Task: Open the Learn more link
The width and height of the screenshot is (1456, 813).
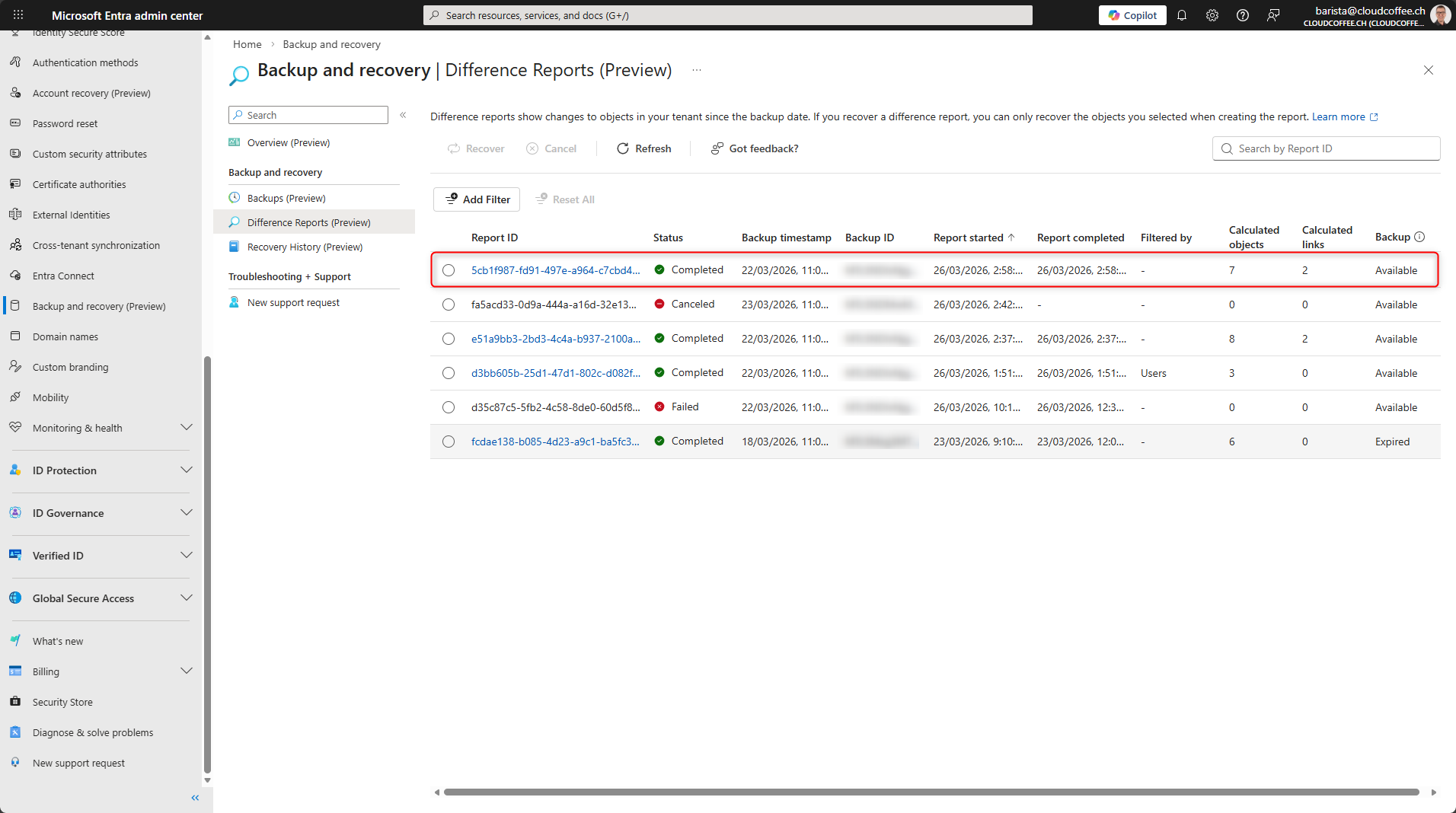Action: coord(1338,116)
